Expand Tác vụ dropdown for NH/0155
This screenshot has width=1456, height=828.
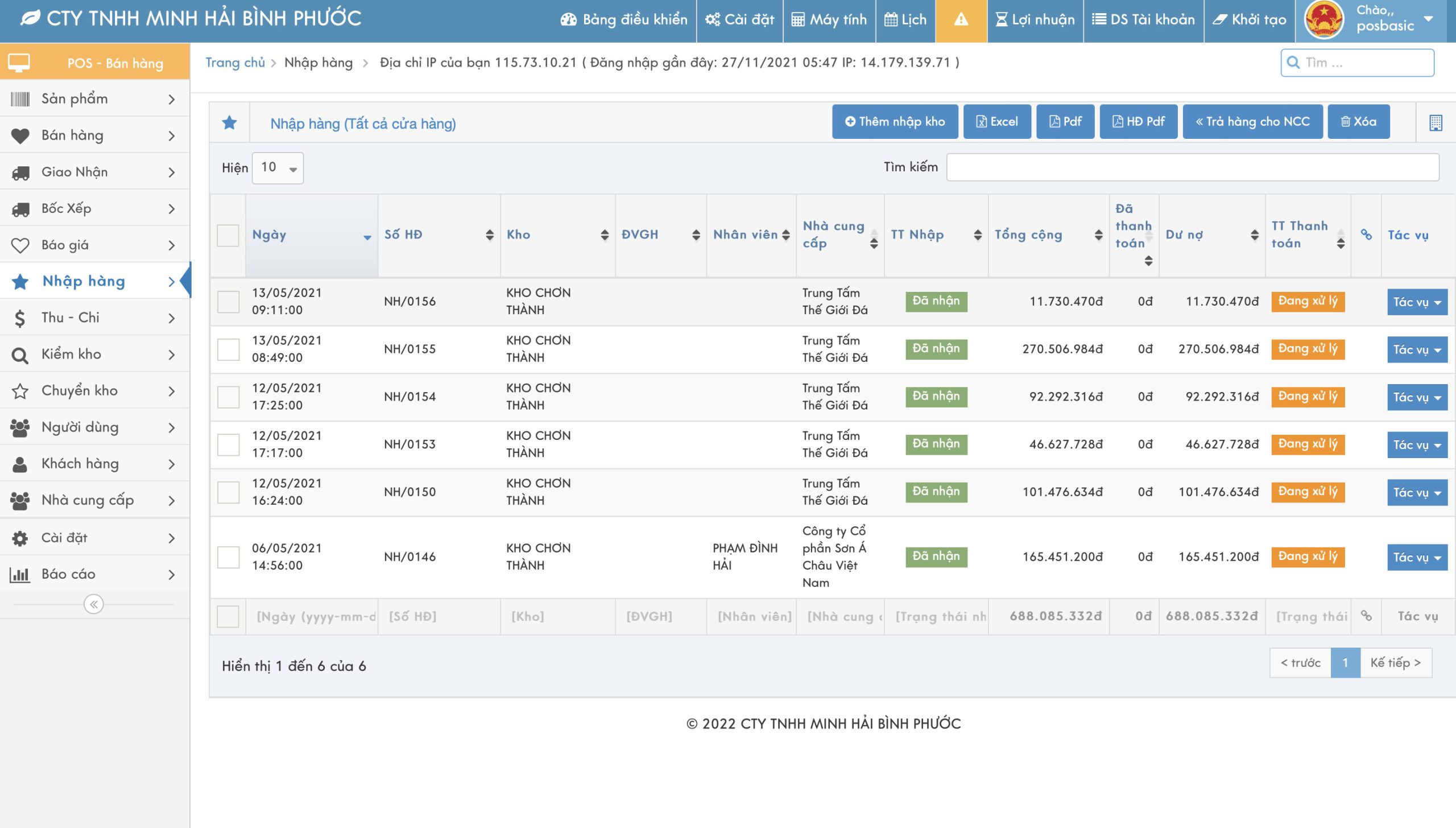[1416, 350]
